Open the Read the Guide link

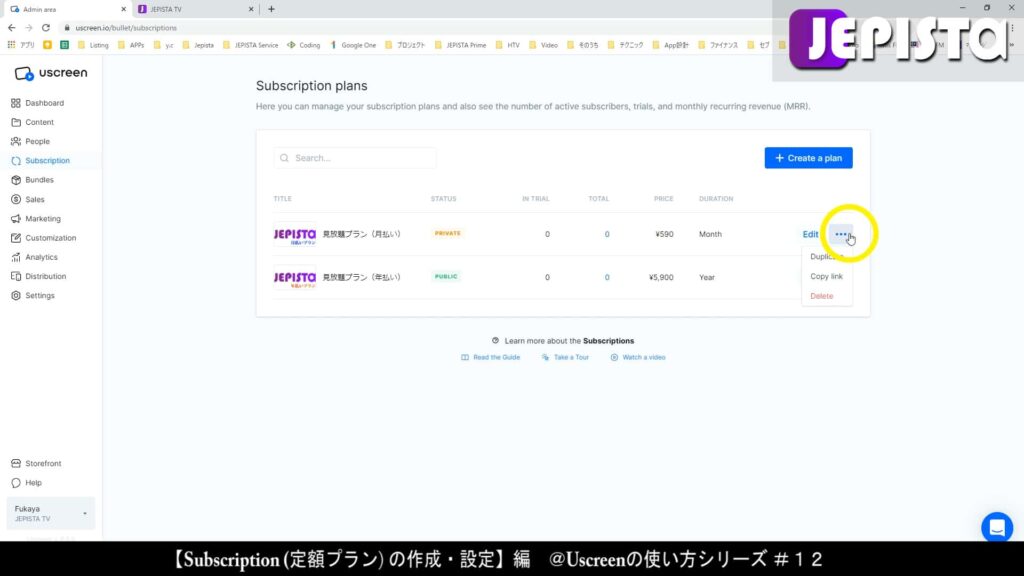[x=490, y=357]
